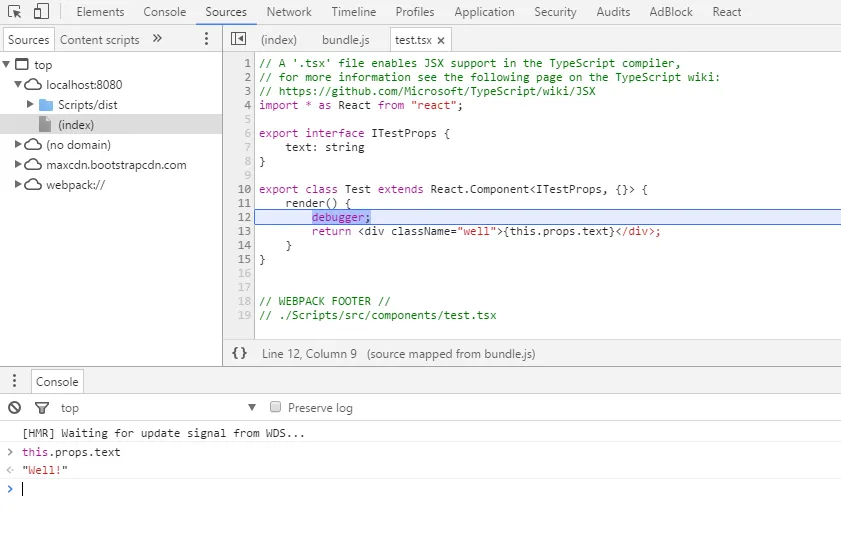Hide the navigator sidebar
Viewport: 841px width, 533px height.
pyautogui.click(x=238, y=39)
